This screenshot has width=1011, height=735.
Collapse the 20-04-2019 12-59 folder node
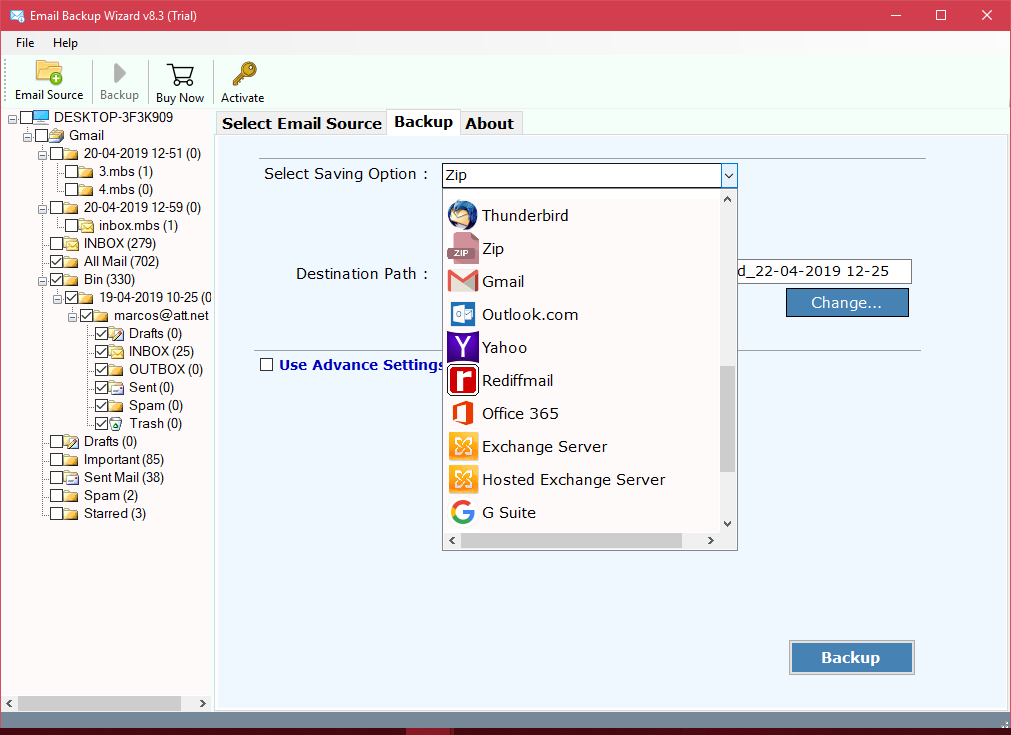coord(43,210)
